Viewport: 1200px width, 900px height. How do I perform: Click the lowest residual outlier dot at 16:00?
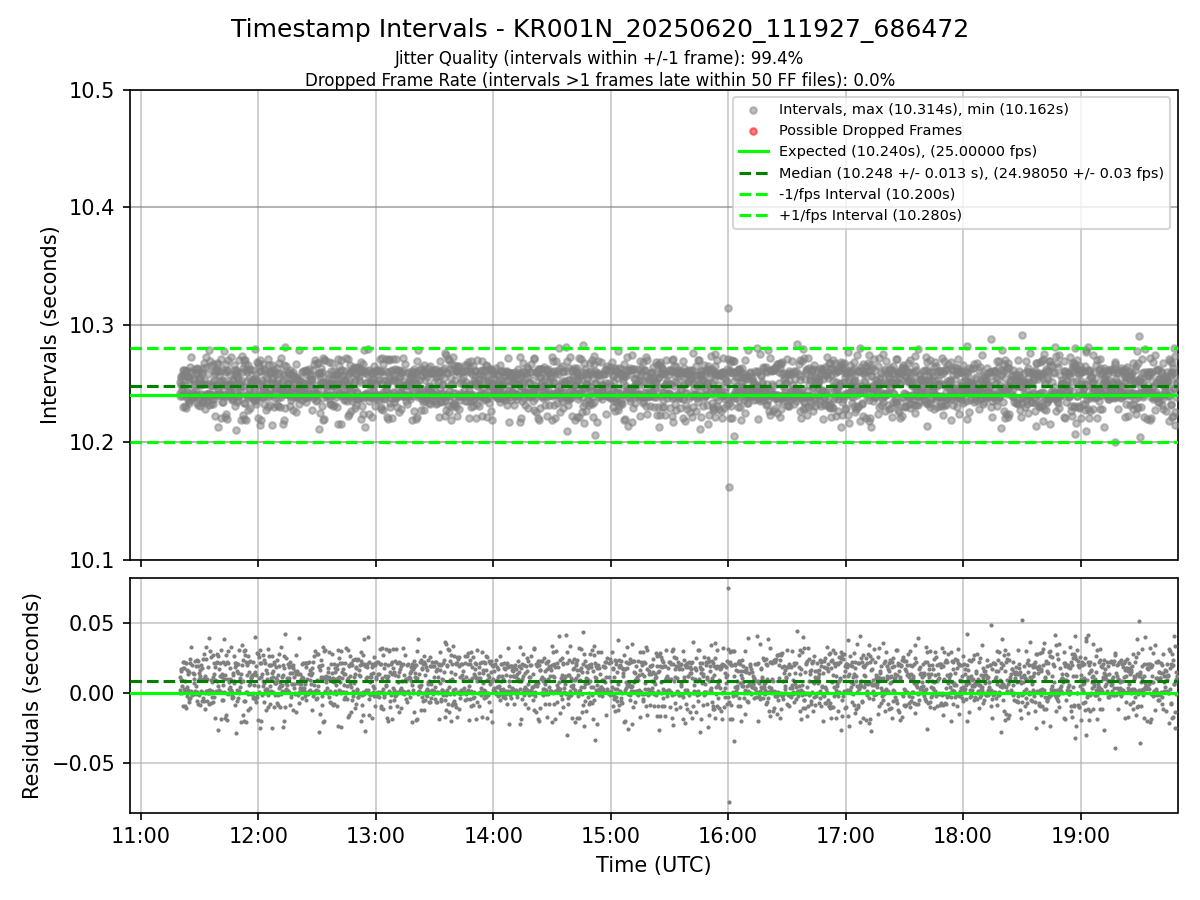tap(729, 802)
